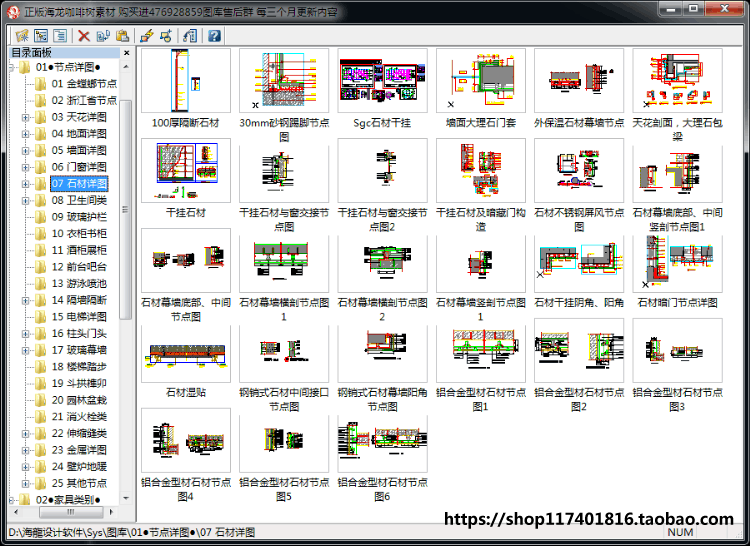The image size is (750, 546).
Task: Select the 石材湿贴 drawing thumbnail
Action: (x=186, y=353)
